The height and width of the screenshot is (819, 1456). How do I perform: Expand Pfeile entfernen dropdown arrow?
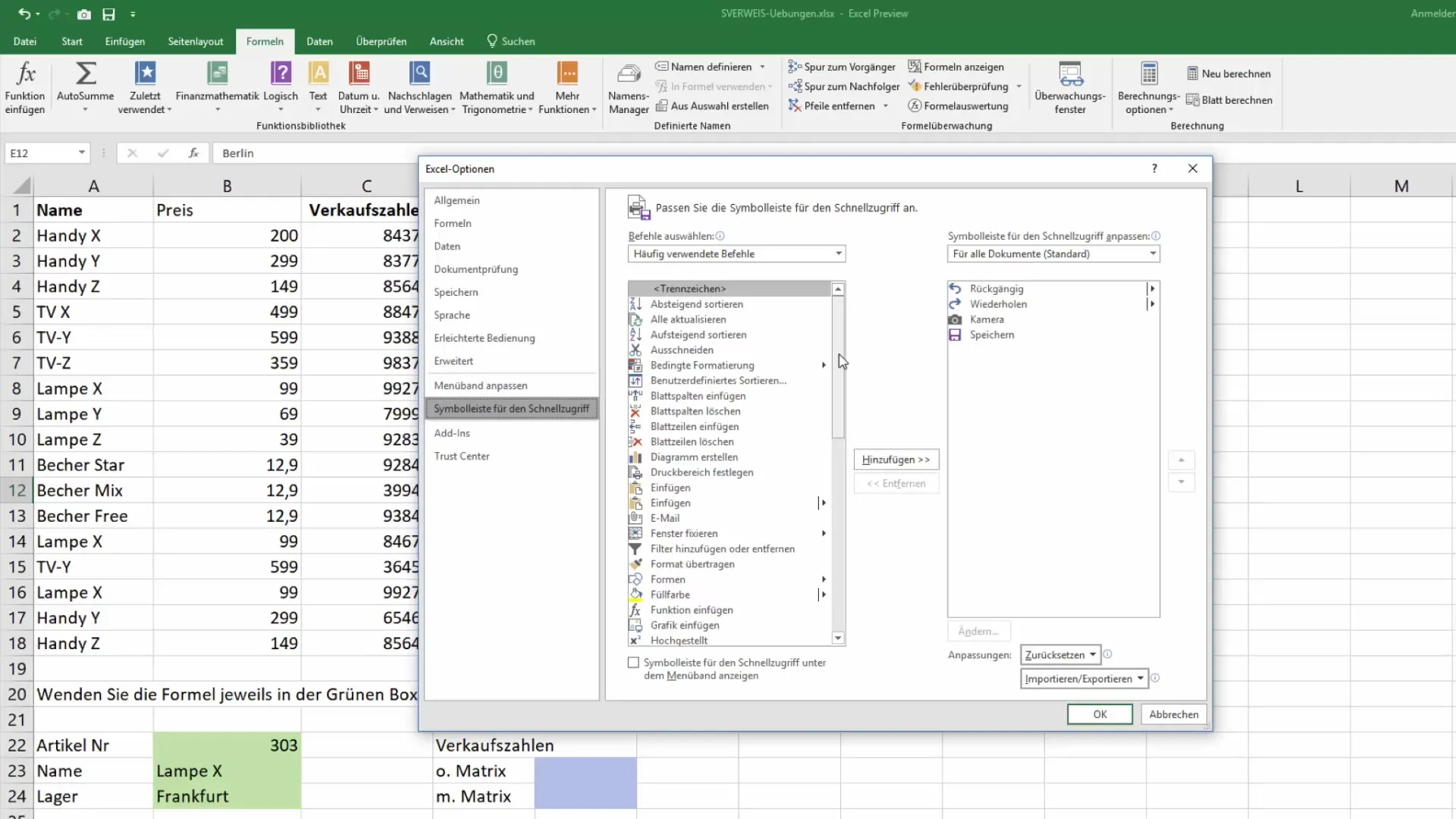pos(886,106)
